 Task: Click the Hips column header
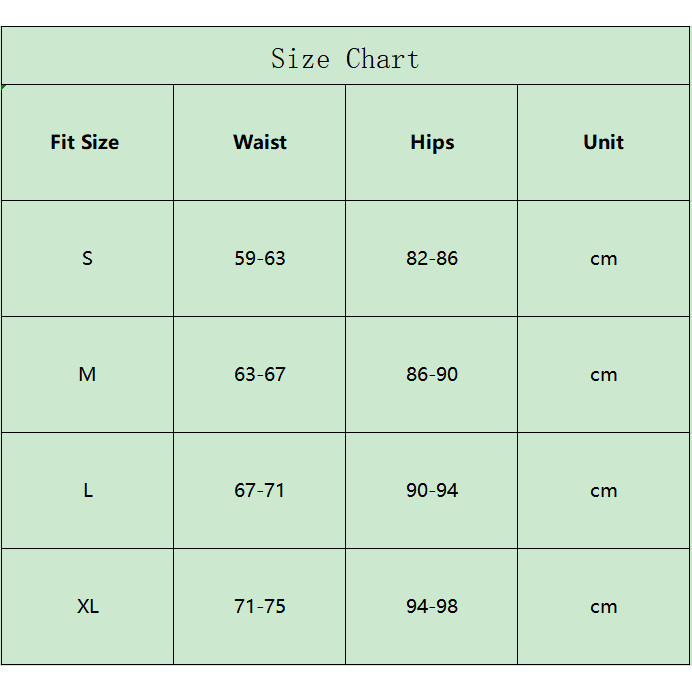[432, 142]
